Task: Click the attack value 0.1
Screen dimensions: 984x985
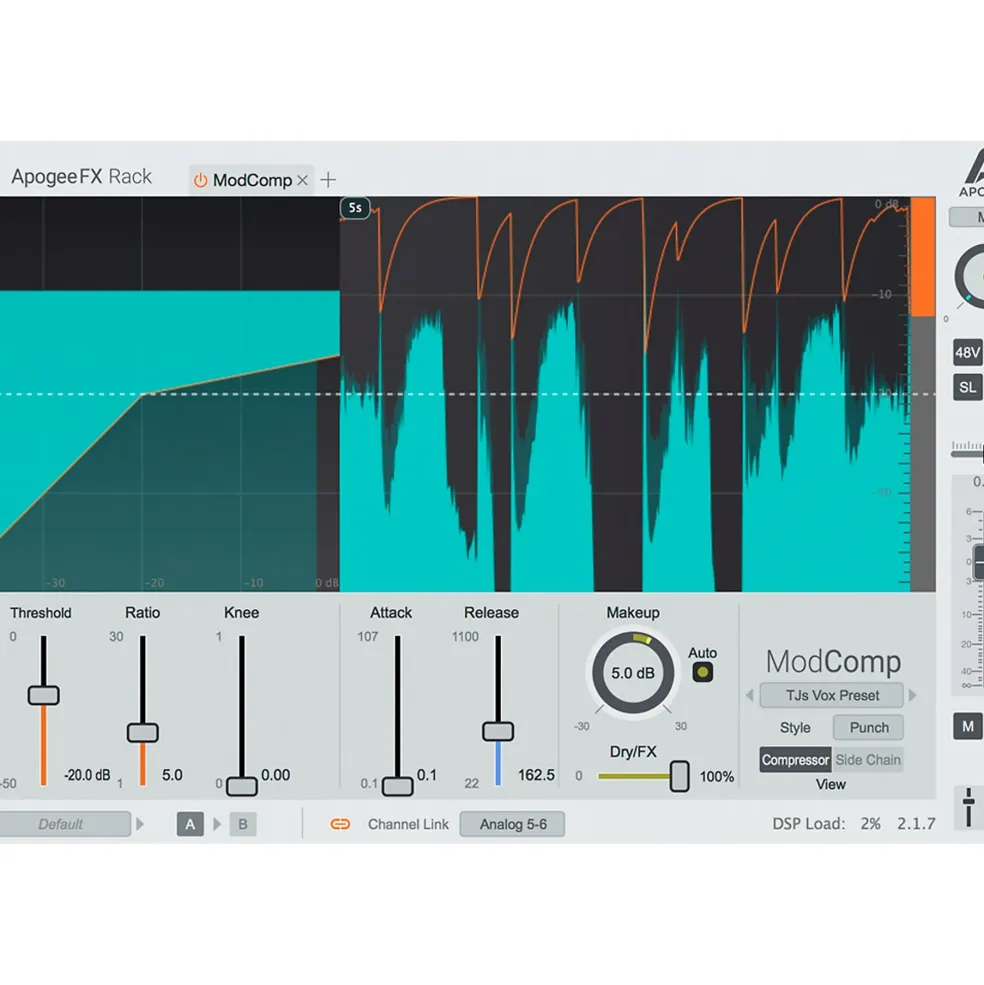Action: pyautogui.click(x=427, y=775)
